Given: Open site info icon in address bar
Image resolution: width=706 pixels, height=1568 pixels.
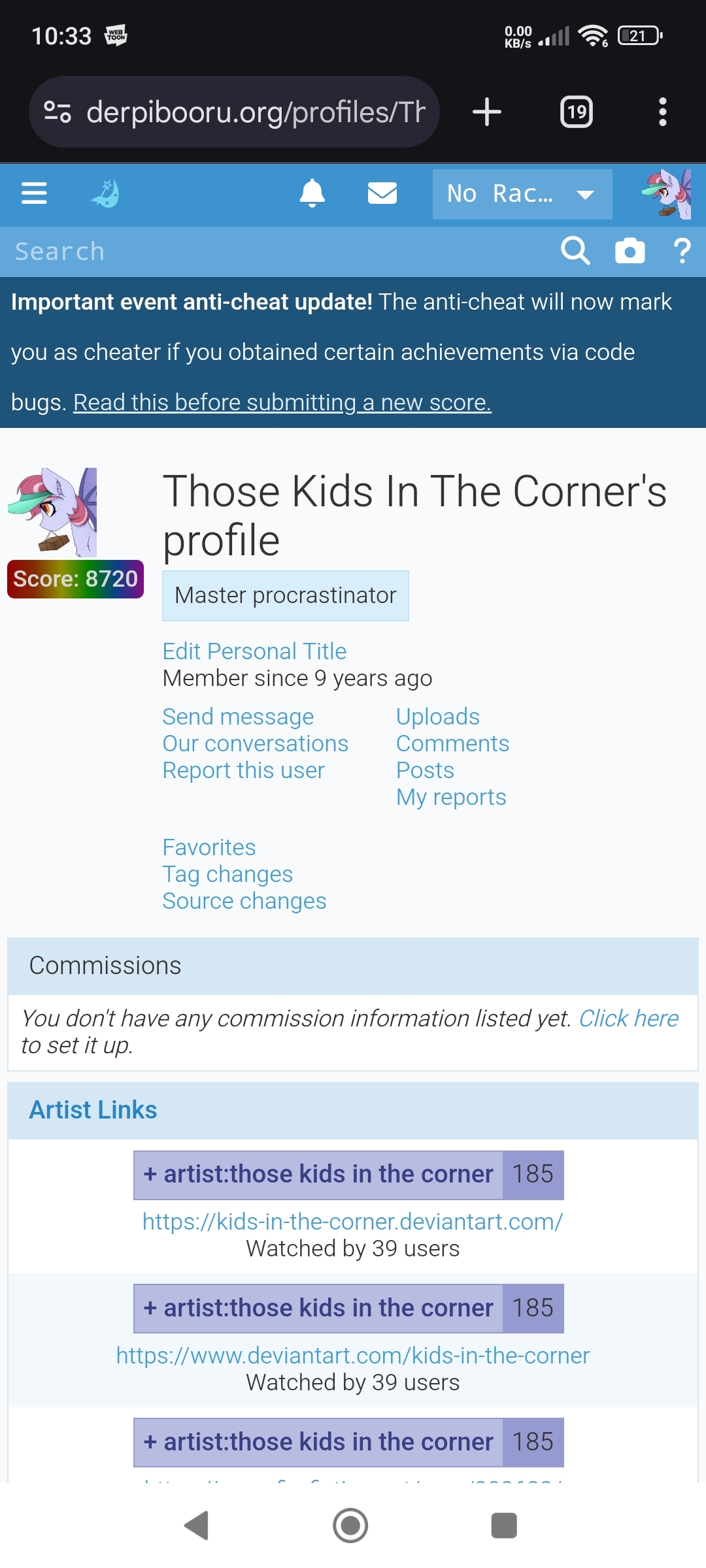Looking at the screenshot, I should 58,112.
